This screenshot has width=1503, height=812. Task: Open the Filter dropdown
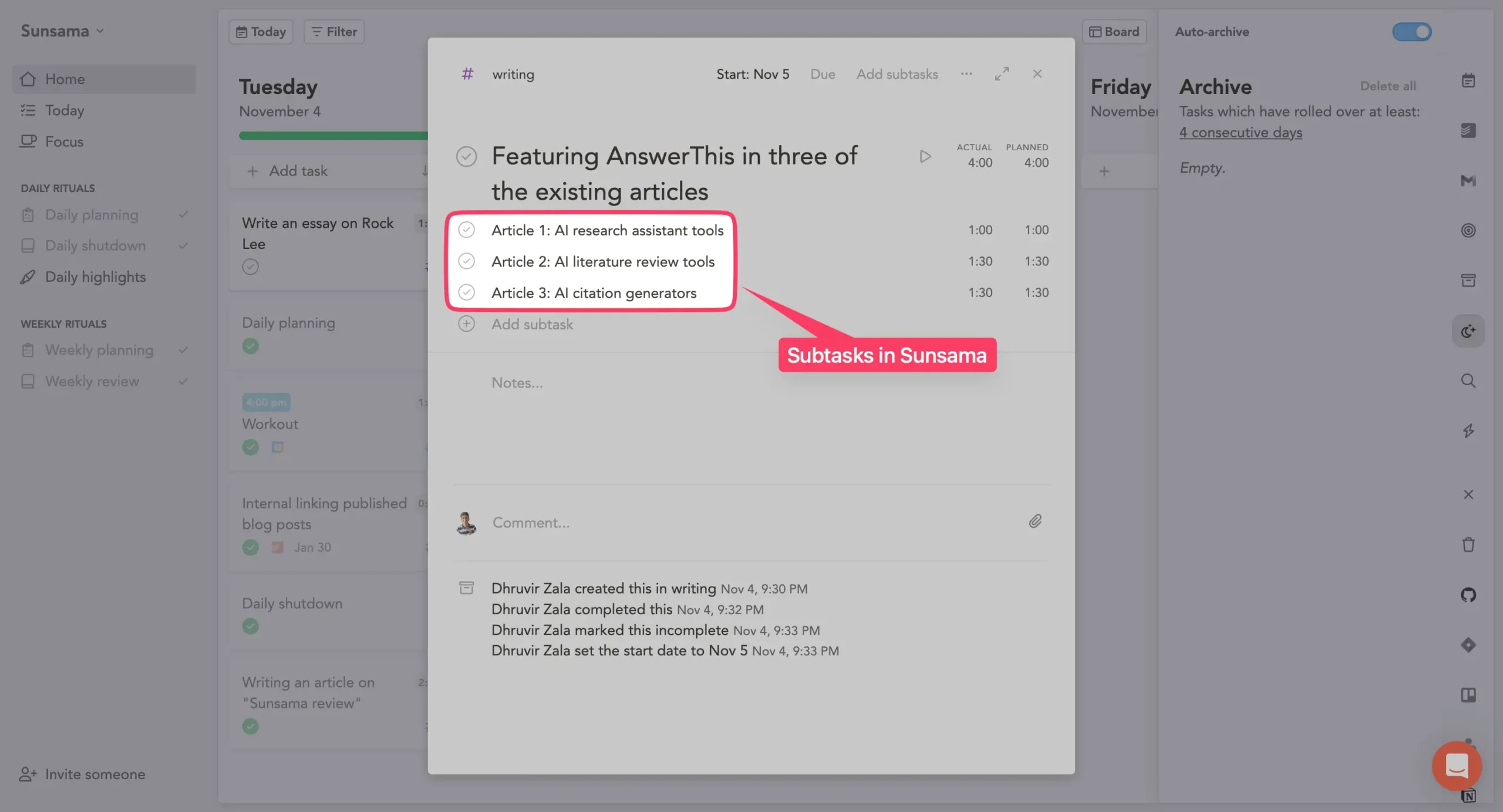point(333,31)
